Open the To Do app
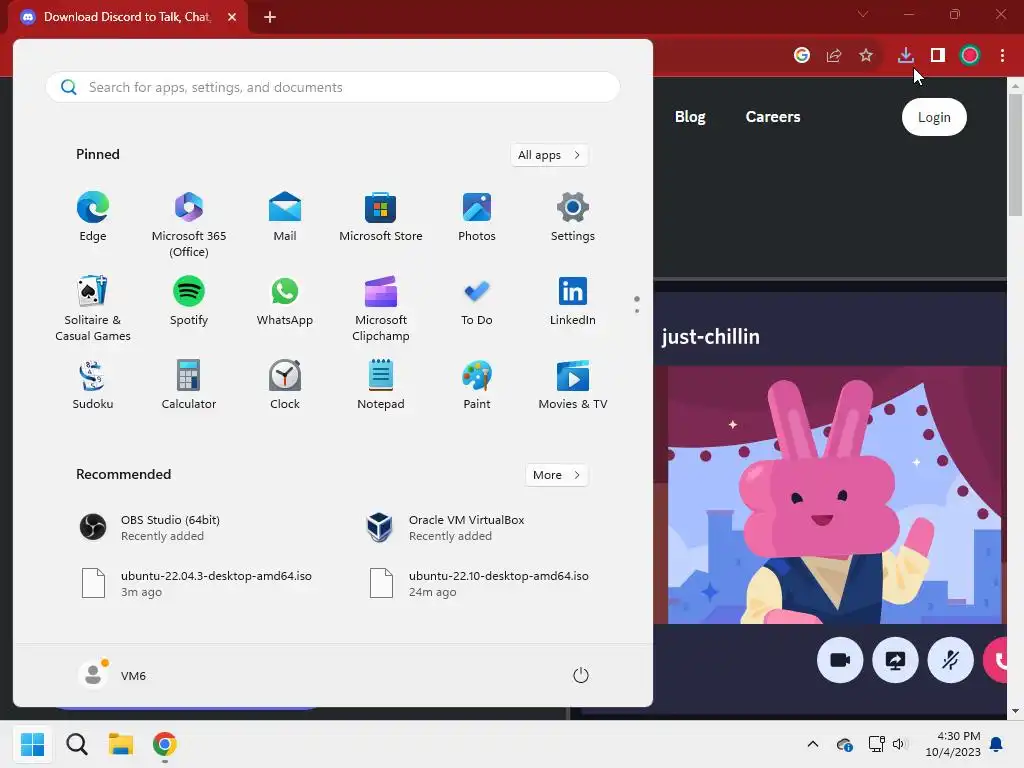This screenshot has width=1024, height=768. (477, 301)
